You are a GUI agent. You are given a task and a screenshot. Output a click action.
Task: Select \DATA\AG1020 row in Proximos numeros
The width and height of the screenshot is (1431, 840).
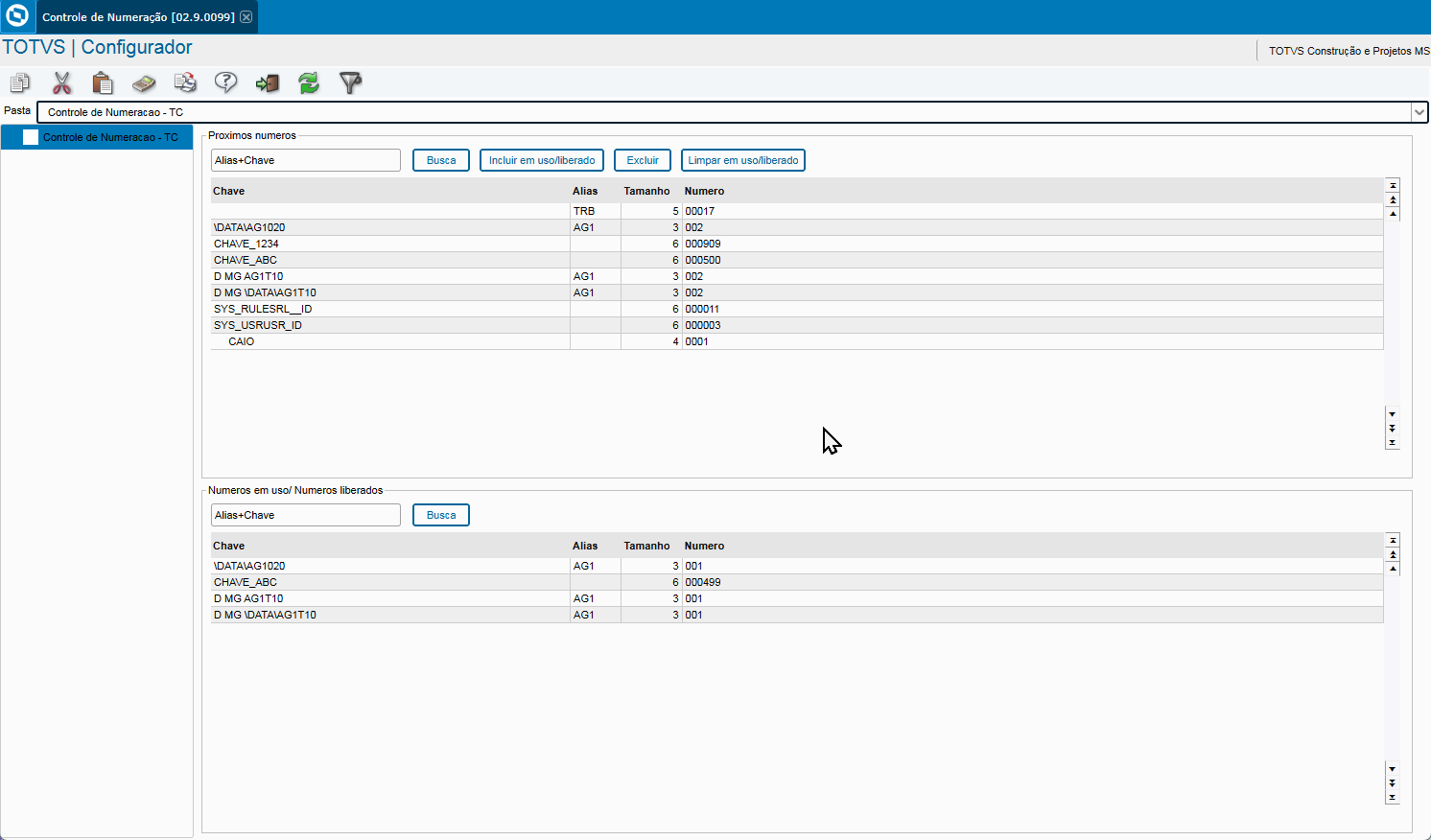pyautogui.click(x=797, y=227)
